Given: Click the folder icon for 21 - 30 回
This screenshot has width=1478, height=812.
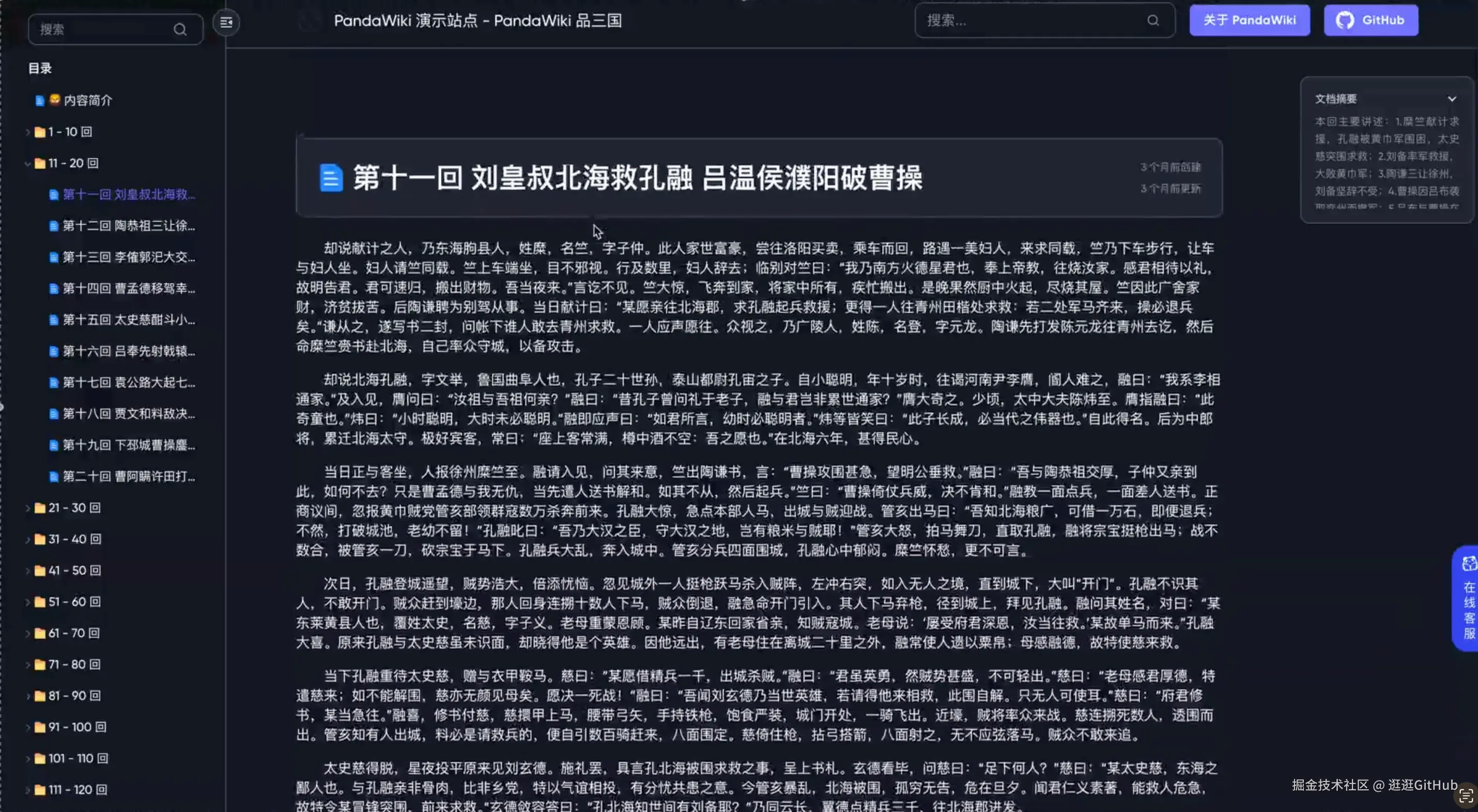Looking at the screenshot, I should pyautogui.click(x=40, y=508).
